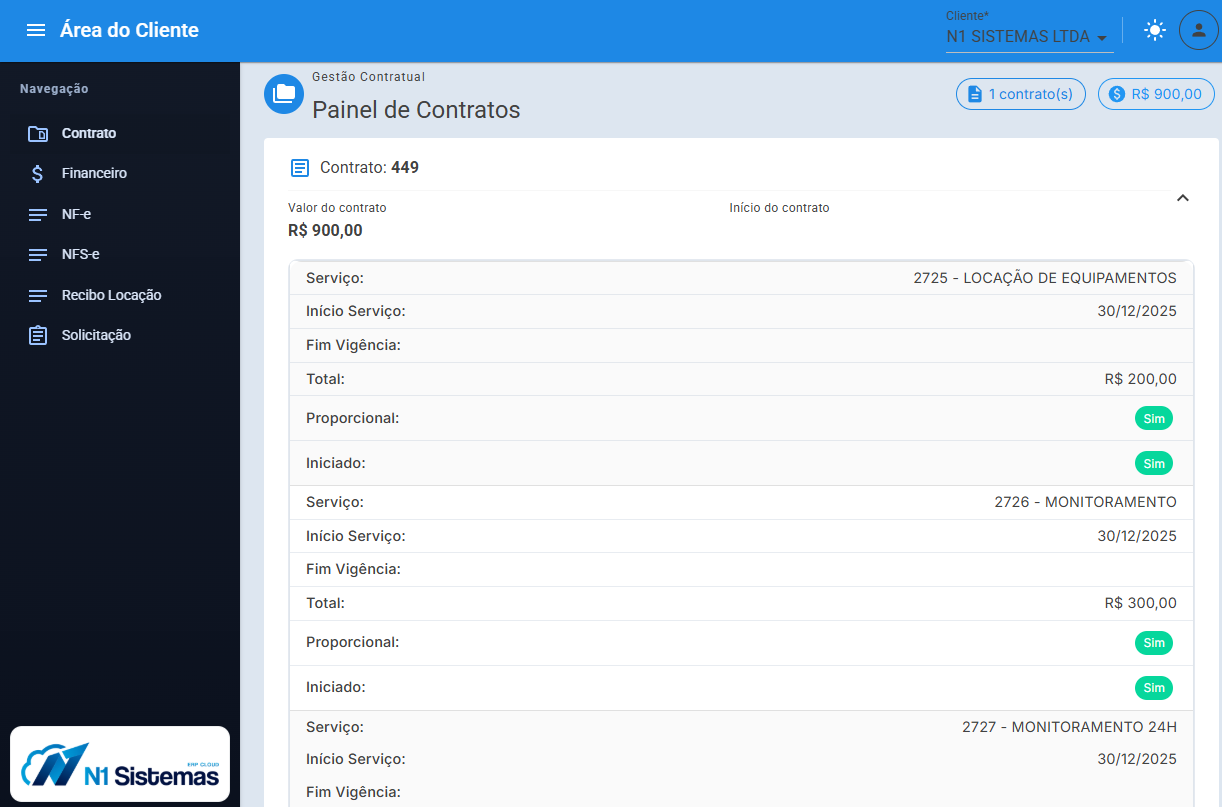Click the R$ 900,00 total chip
Viewport: 1222px width, 807px height.
tap(1156, 94)
